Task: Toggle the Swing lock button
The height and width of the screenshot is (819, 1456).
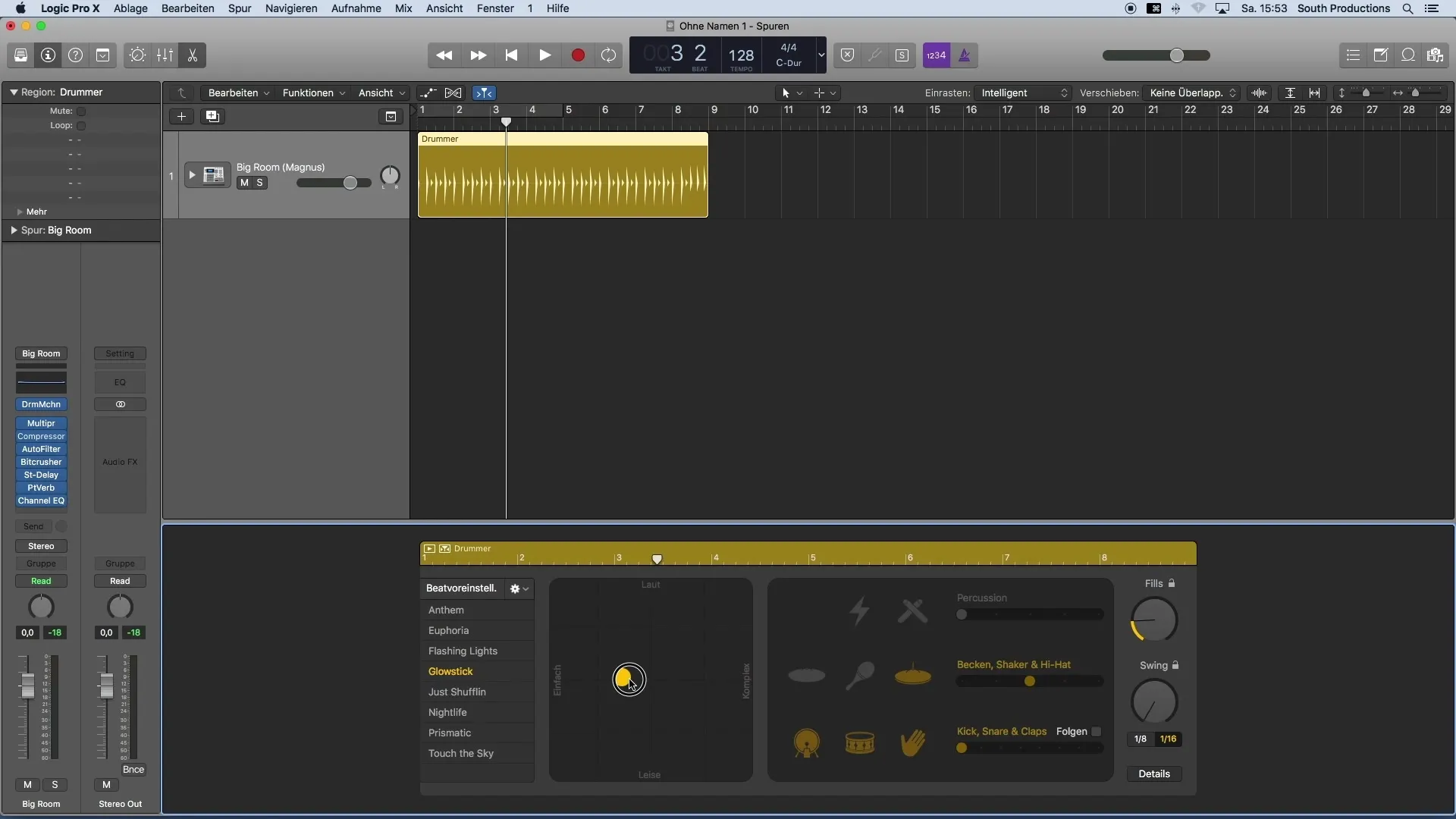Action: (1176, 665)
